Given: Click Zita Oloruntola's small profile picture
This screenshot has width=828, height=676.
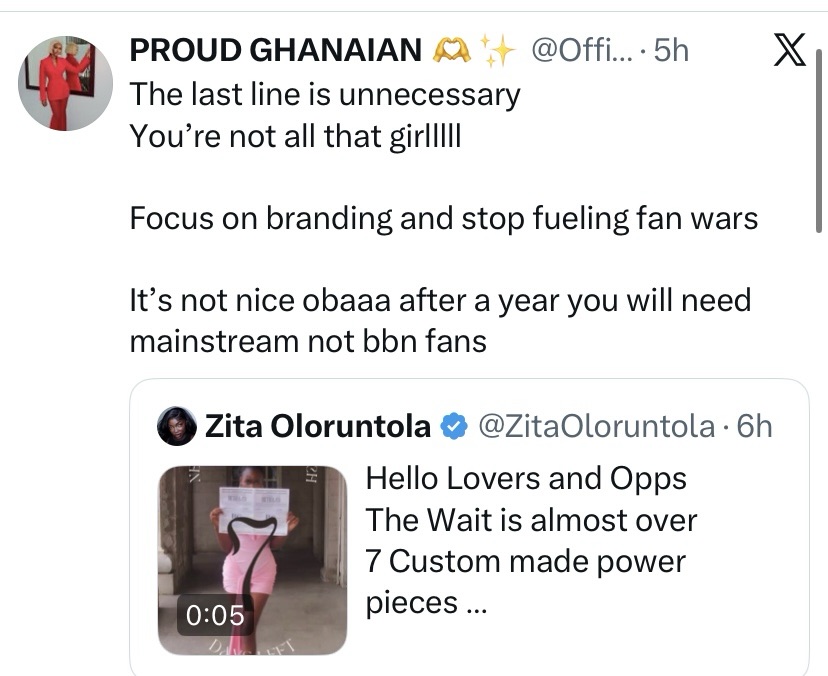Looking at the screenshot, I should [x=177, y=427].
